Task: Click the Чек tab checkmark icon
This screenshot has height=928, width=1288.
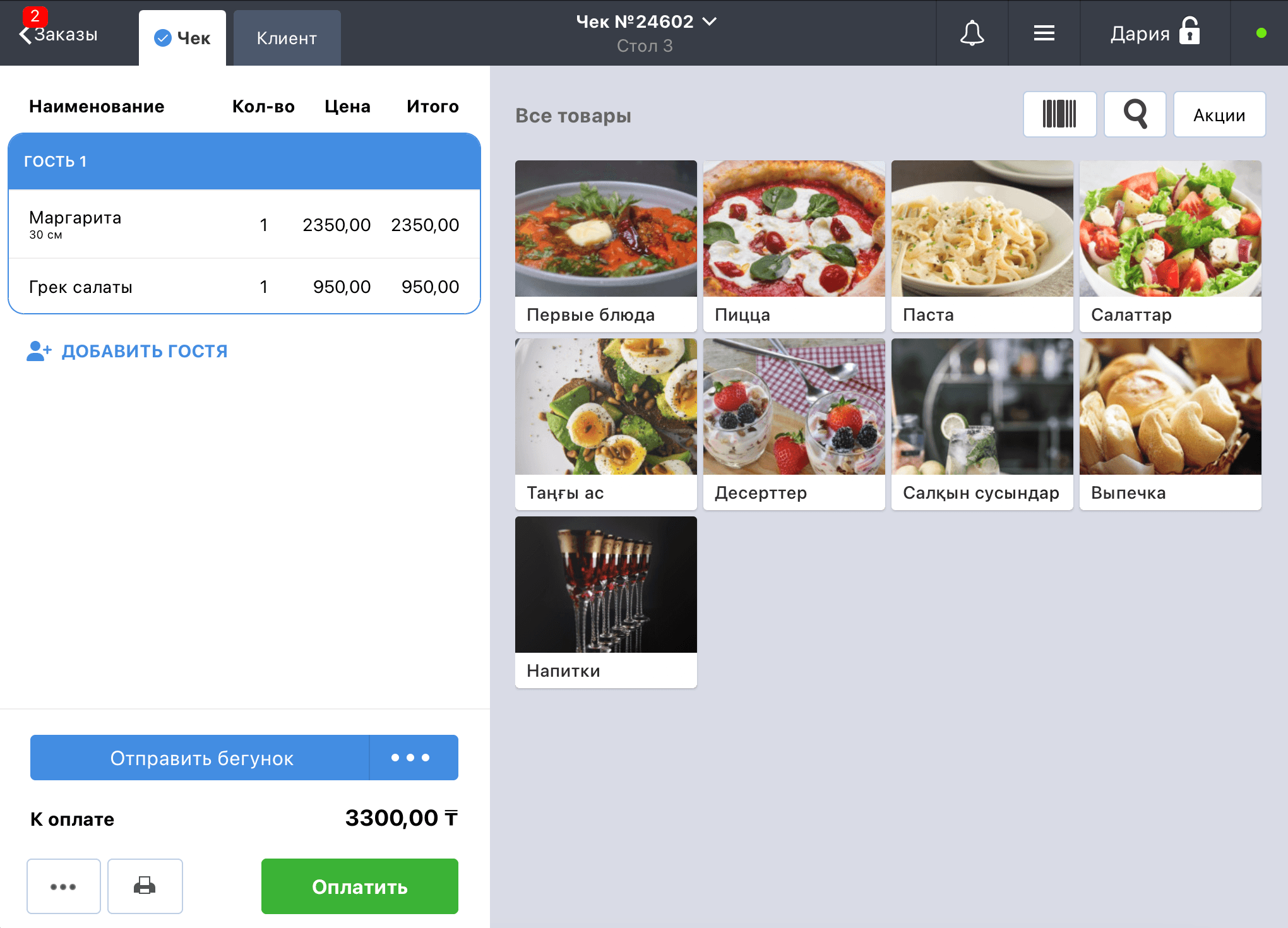Action: tap(163, 38)
